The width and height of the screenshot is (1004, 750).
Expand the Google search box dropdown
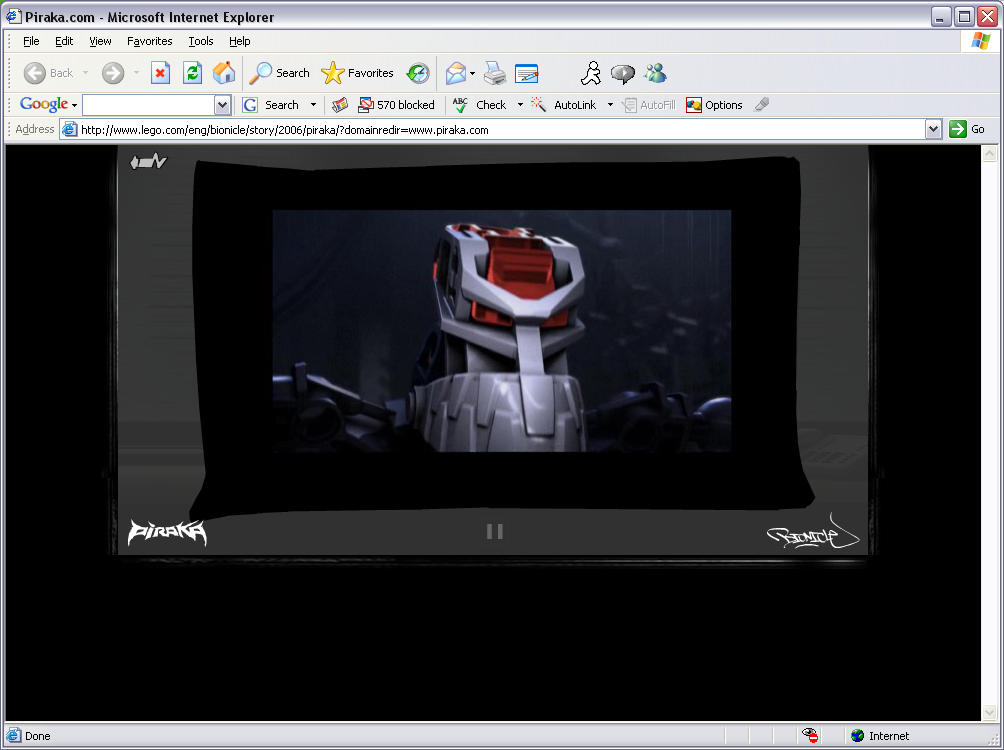(x=222, y=105)
